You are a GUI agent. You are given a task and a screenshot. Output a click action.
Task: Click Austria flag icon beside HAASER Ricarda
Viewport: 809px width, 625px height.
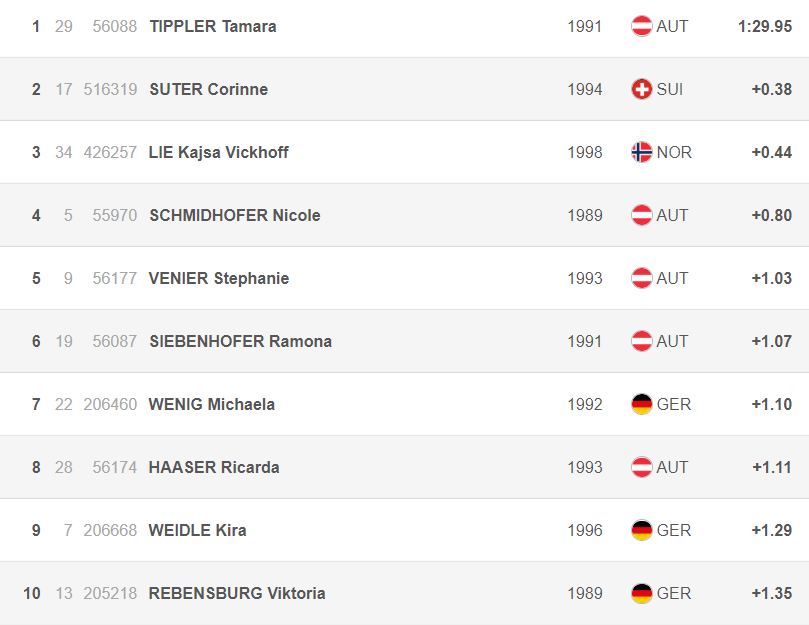click(641, 467)
